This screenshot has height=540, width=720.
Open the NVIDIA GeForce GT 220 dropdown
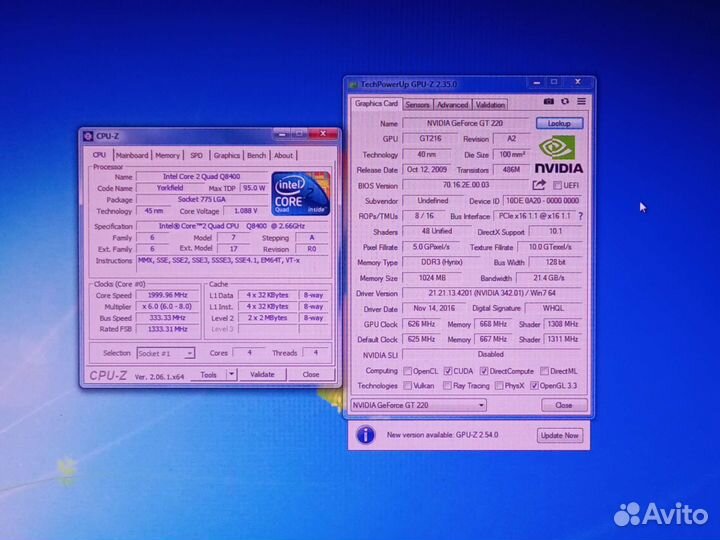point(418,405)
